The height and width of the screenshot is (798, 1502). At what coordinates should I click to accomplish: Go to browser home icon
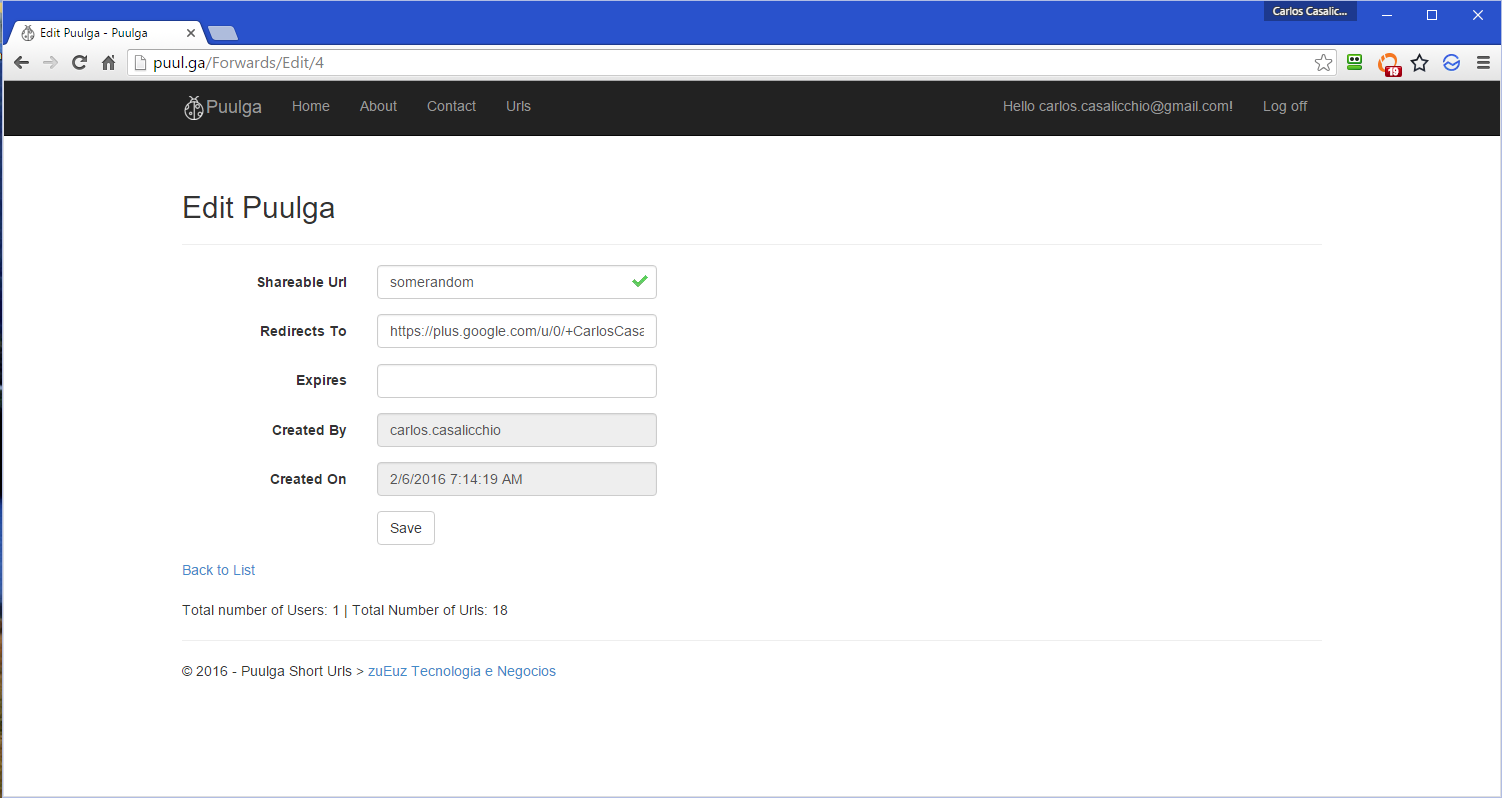109,63
